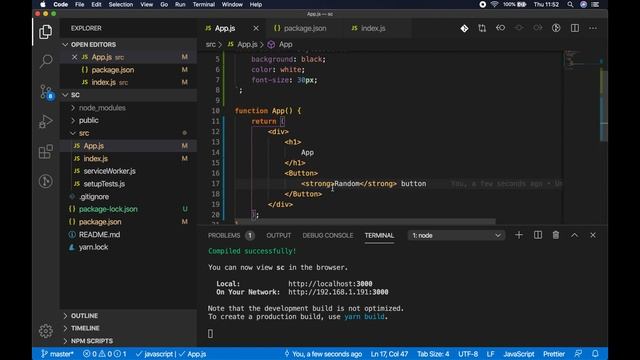Click the UTF-8 encoding status item

click(x=468, y=354)
